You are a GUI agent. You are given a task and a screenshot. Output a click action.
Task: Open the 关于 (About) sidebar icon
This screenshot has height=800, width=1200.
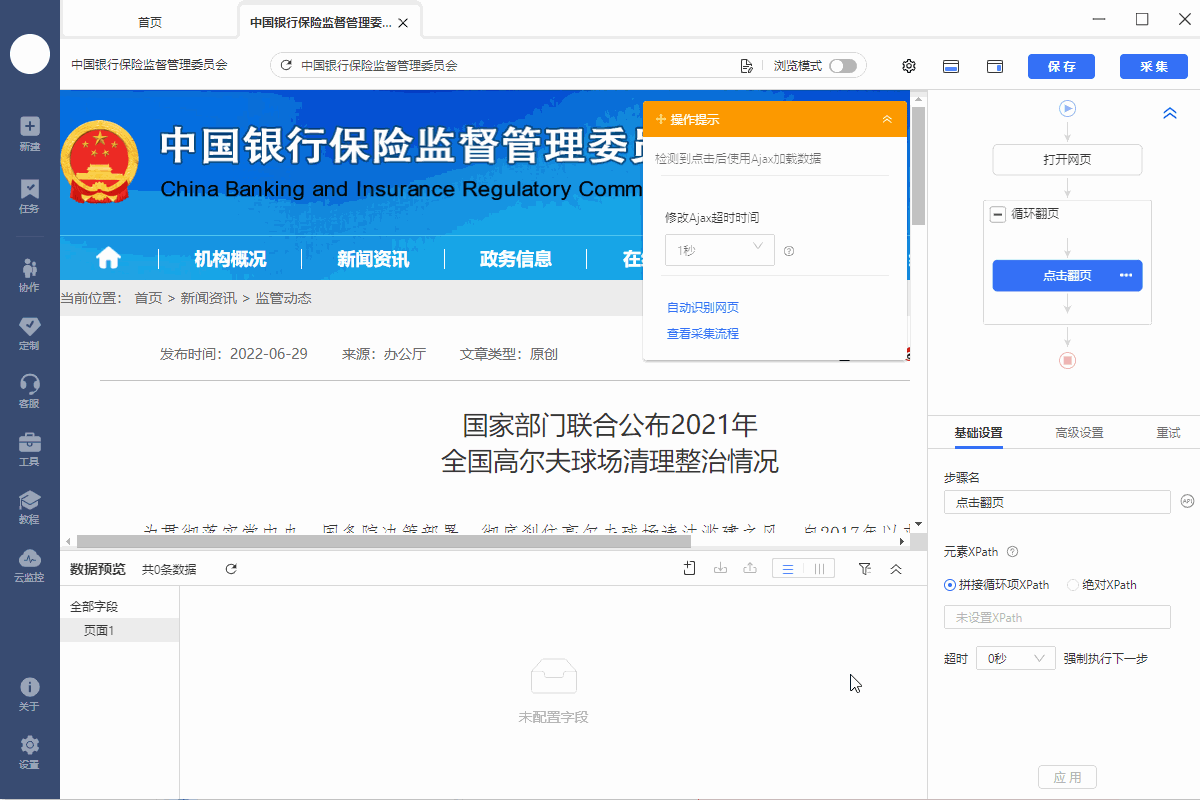pyautogui.click(x=30, y=693)
